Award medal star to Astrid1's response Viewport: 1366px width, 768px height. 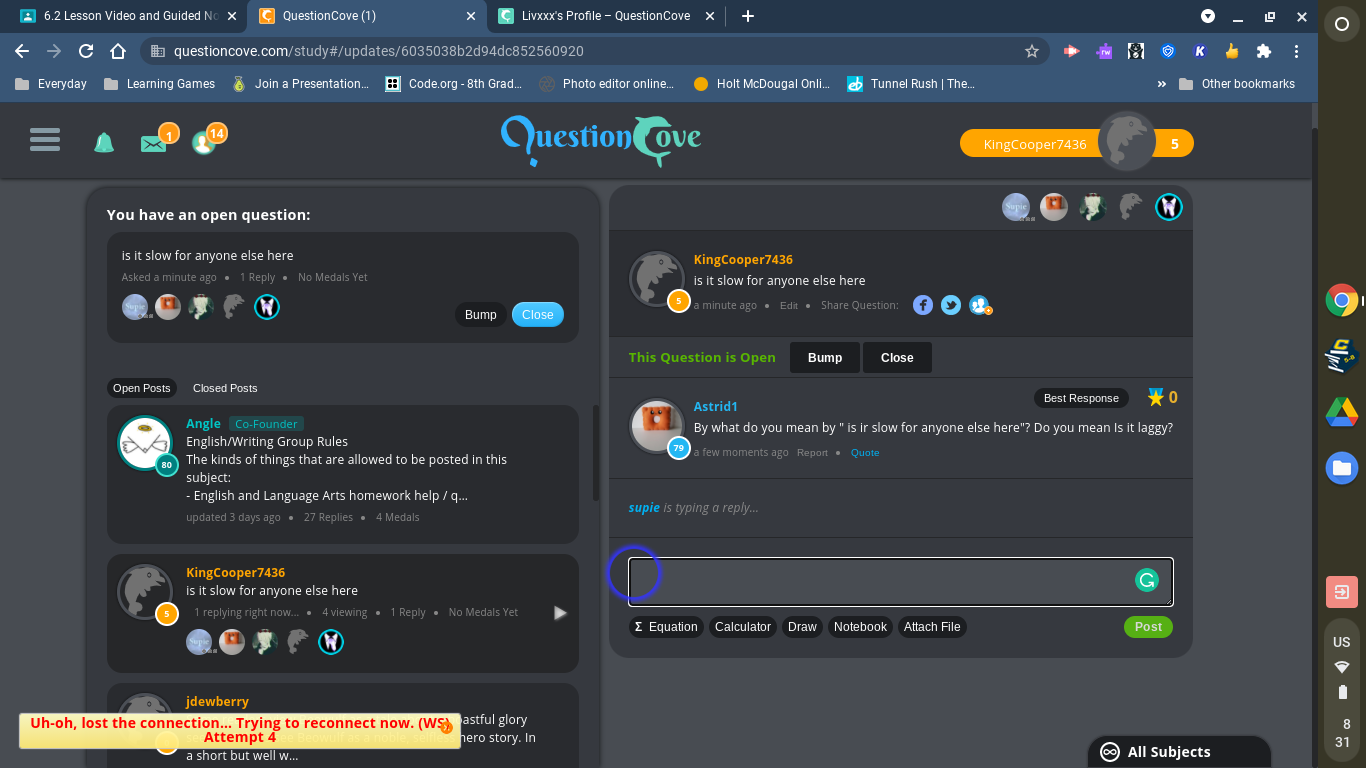click(1156, 398)
